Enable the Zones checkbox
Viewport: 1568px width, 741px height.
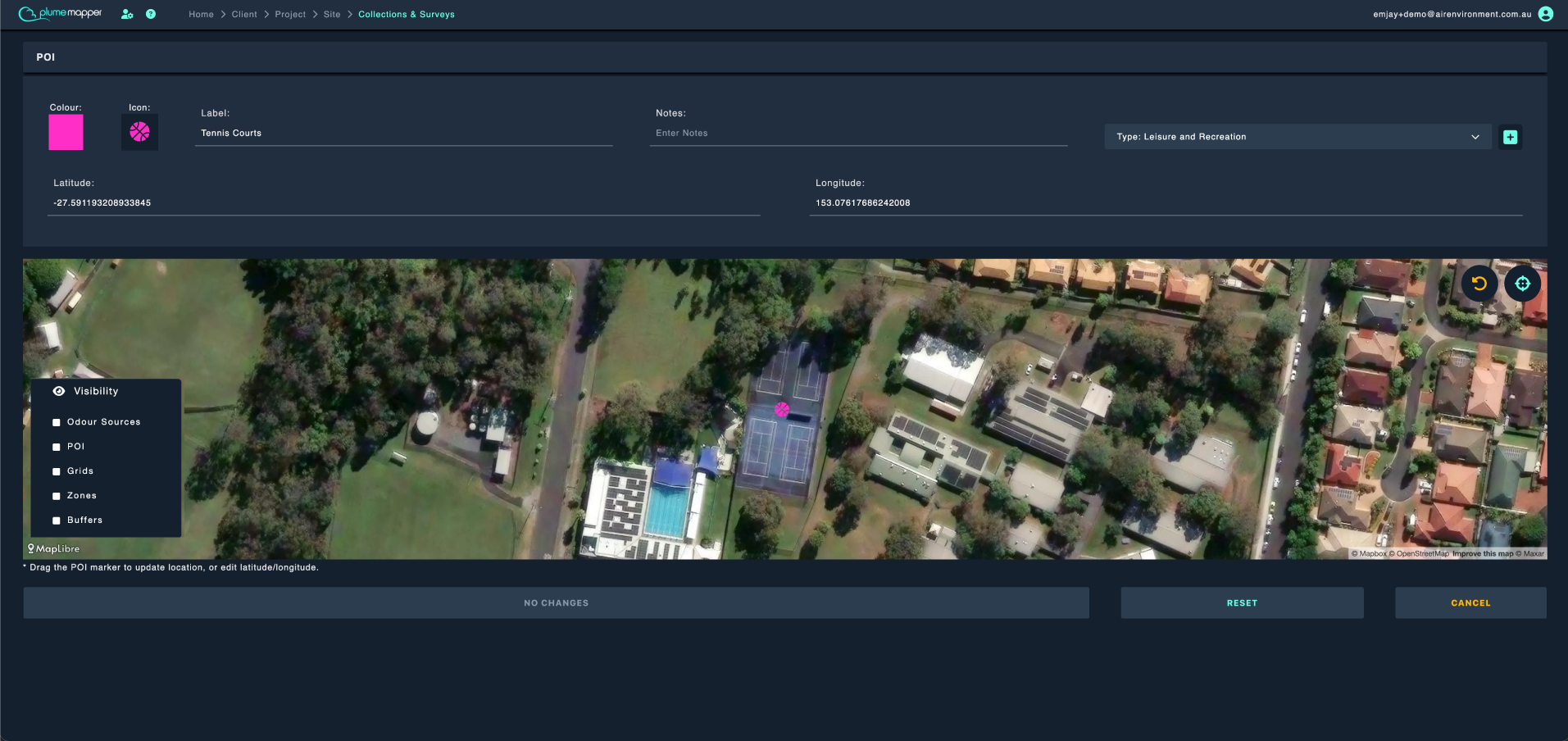coord(57,496)
